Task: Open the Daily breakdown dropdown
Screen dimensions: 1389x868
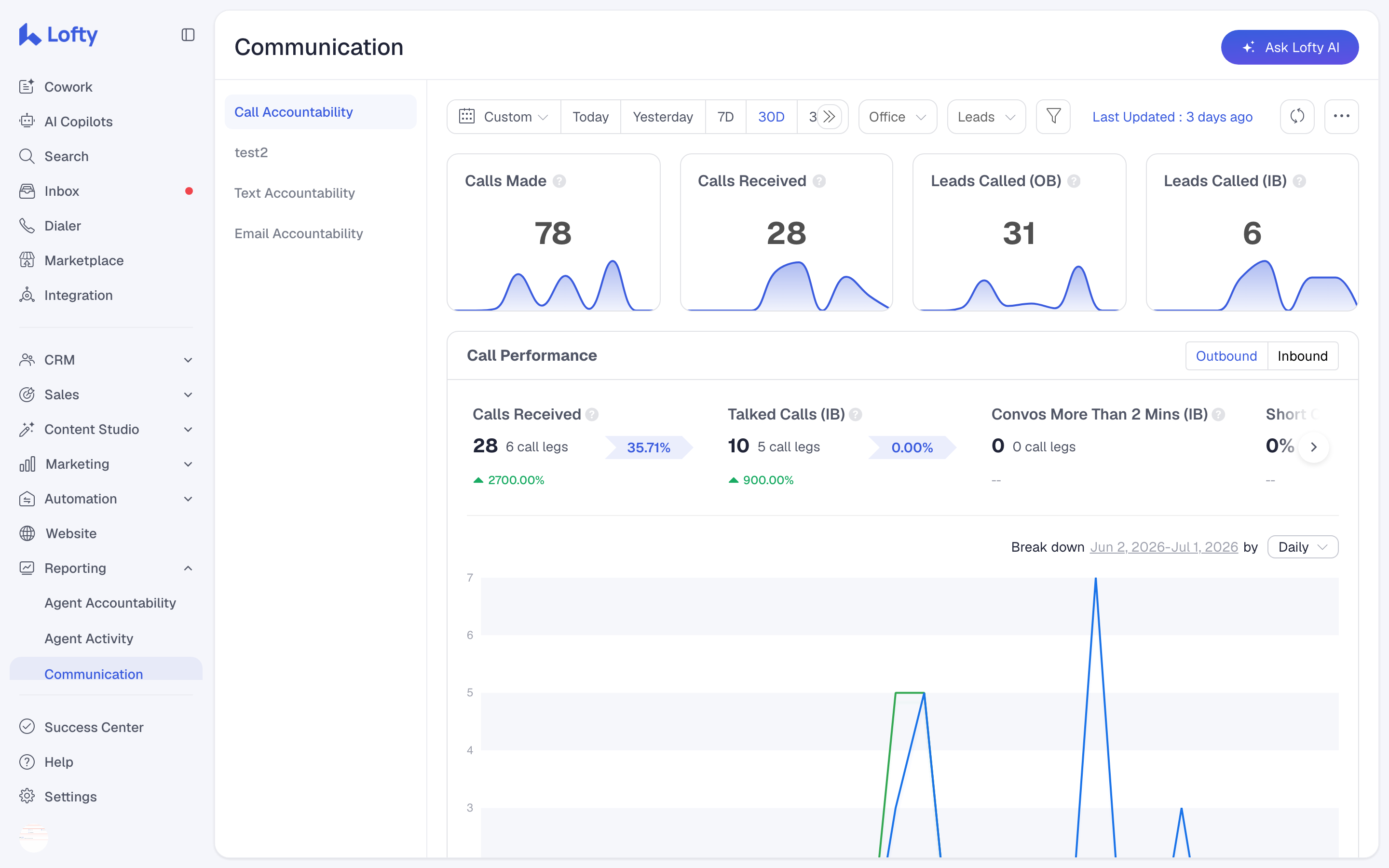Action: 1302,547
